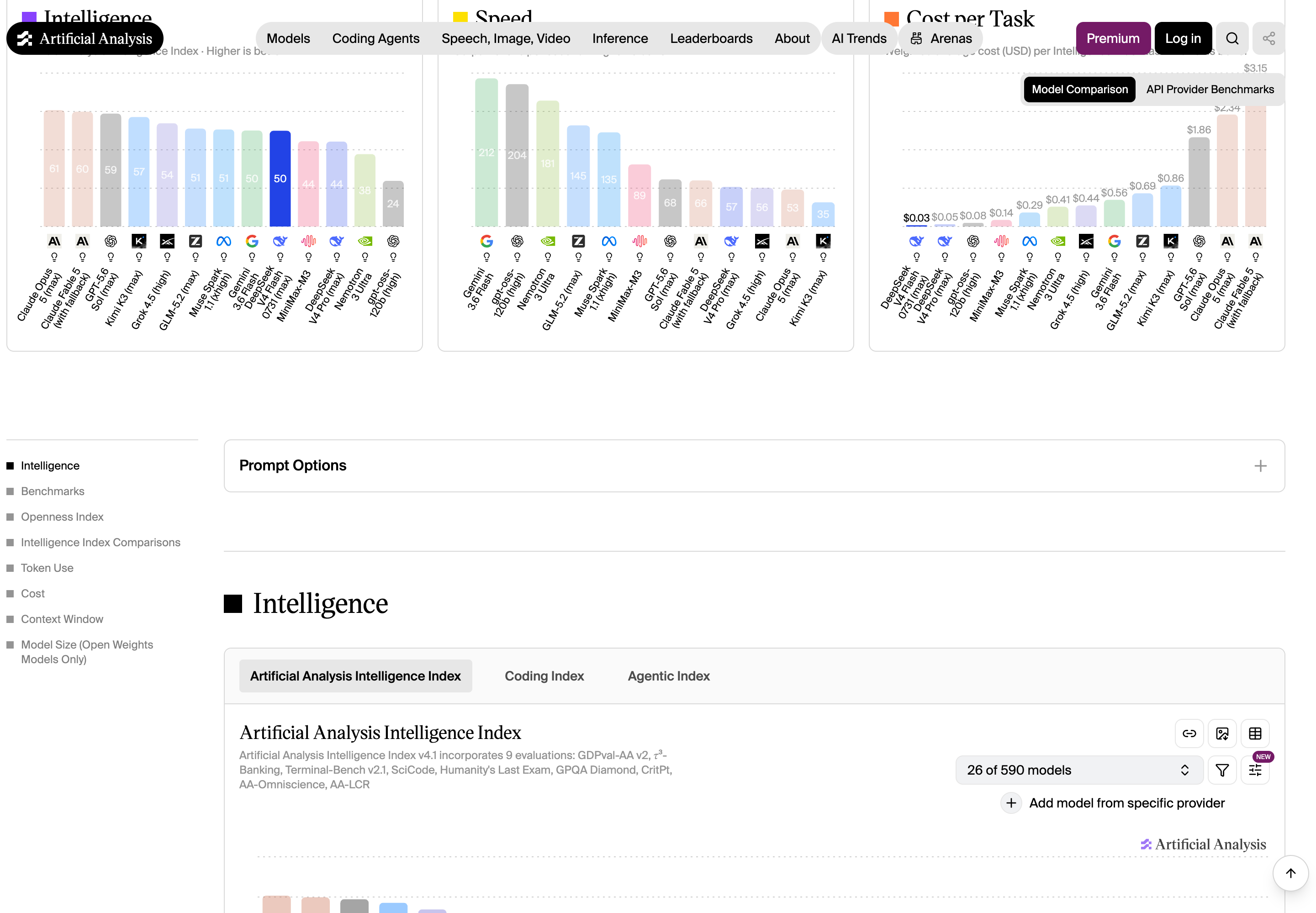The width and height of the screenshot is (1316, 913).
Task: Click the Premium button
Action: pos(1112,38)
